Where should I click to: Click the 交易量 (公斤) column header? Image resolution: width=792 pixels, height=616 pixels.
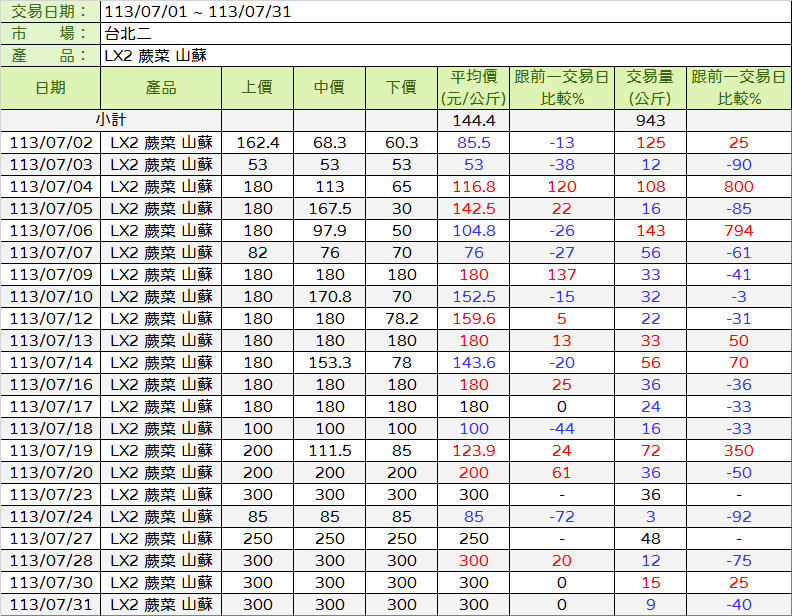tap(650, 88)
